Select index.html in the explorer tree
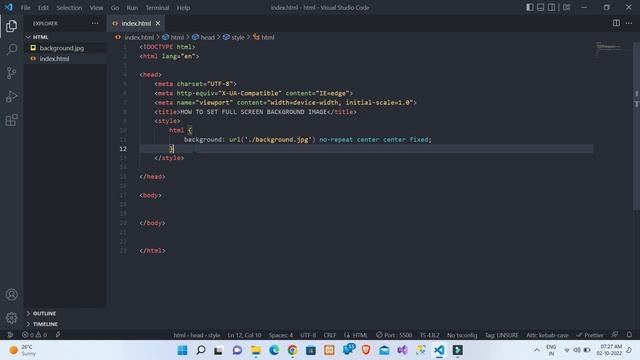This screenshot has height=360, width=640. (x=65, y=58)
